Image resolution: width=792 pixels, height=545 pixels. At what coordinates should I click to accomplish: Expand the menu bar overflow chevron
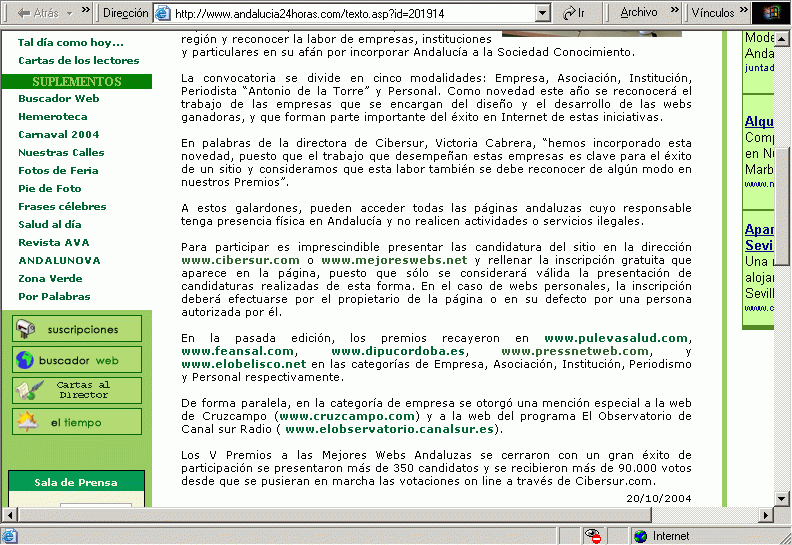[x=675, y=10]
